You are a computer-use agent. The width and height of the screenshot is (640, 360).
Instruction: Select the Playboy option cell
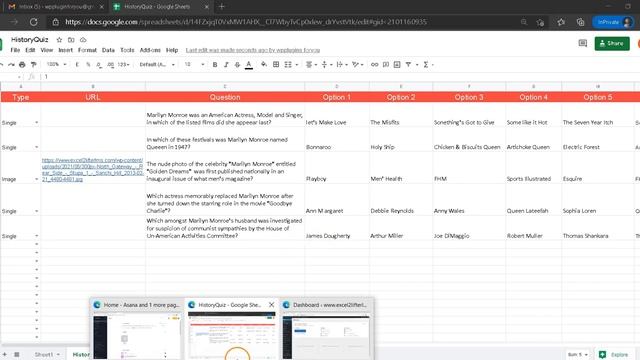(x=337, y=168)
